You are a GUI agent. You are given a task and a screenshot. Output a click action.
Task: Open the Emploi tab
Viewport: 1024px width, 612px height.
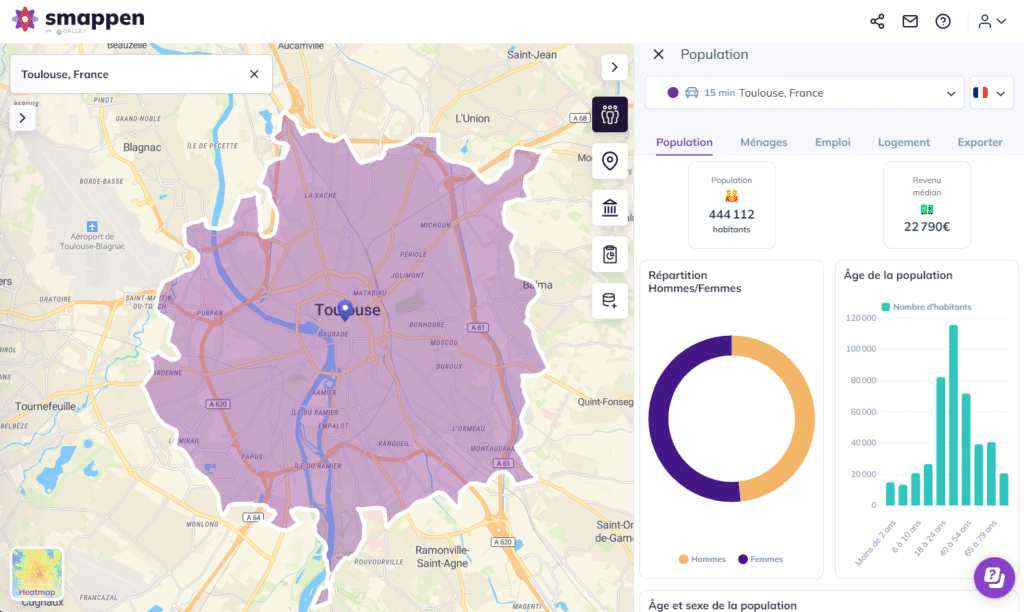tap(832, 142)
